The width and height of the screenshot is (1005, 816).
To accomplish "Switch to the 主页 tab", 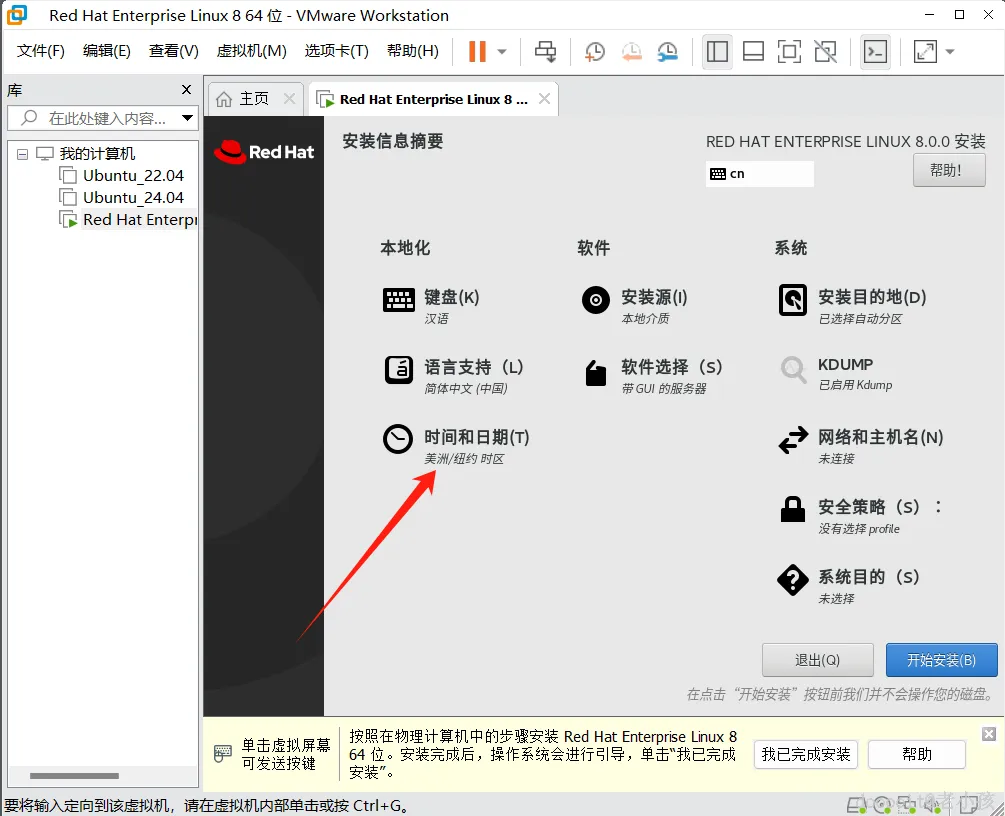I will click(252, 98).
